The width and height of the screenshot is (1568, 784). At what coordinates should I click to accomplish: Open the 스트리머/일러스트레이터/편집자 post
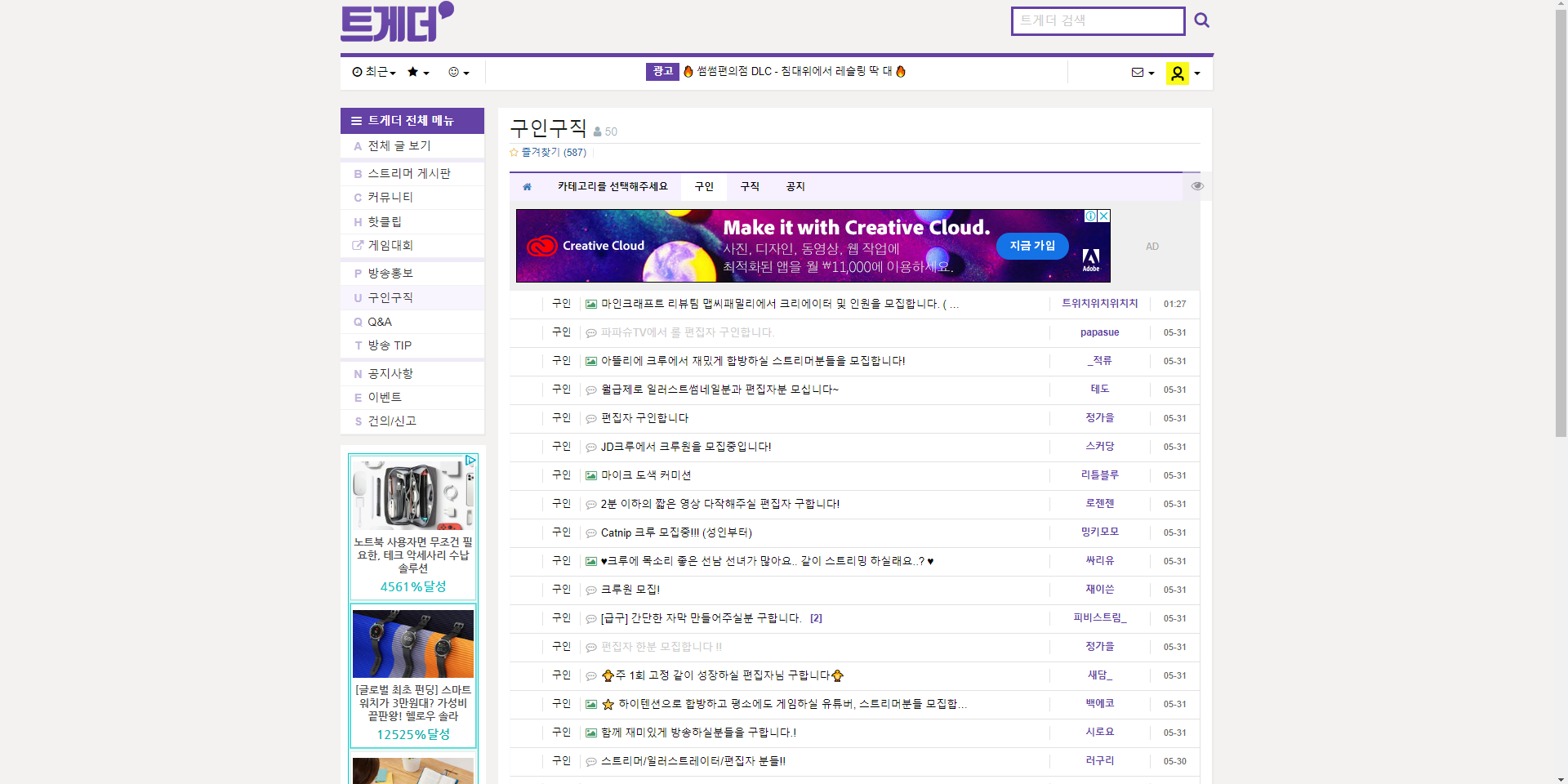coord(693,761)
